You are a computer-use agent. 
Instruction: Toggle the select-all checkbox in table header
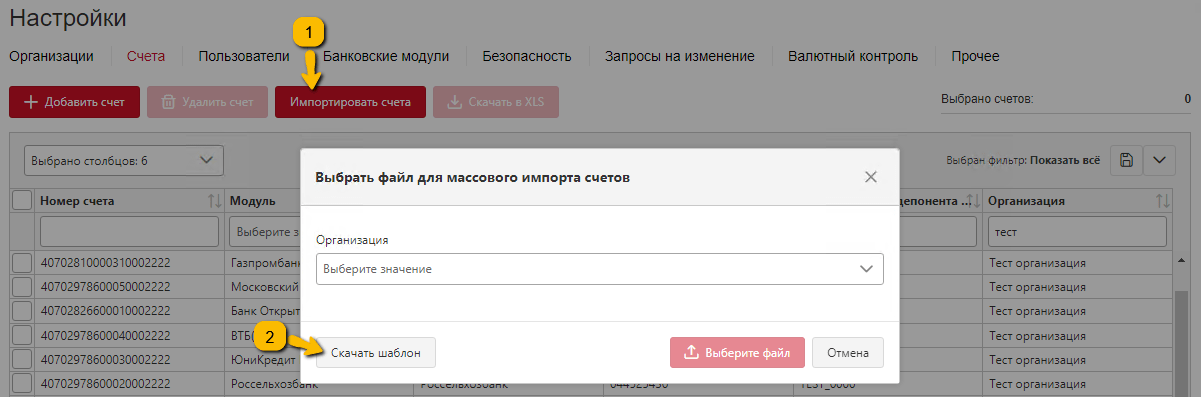pos(22,201)
